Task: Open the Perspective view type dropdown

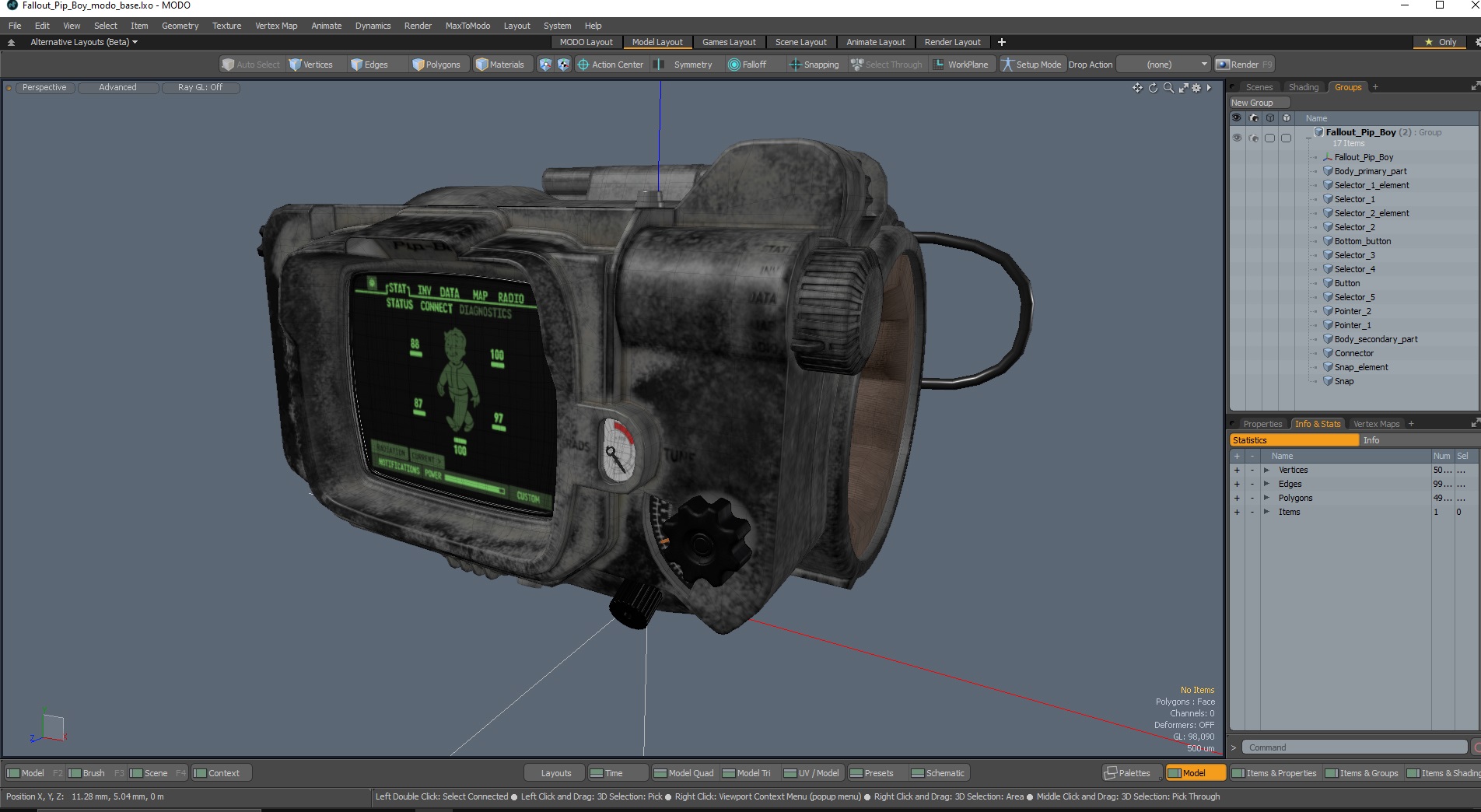Action: [x=44, y=88]
